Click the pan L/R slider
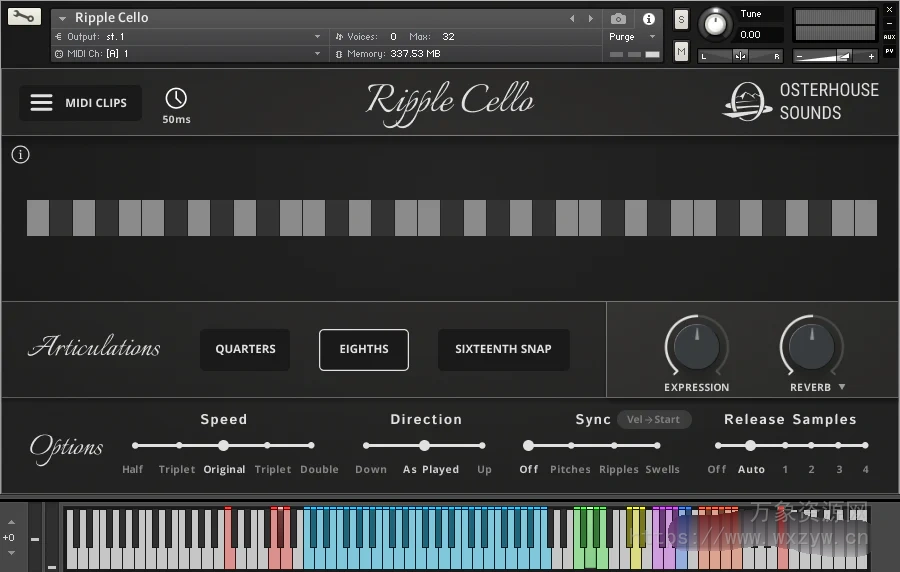The image size is (900, 572). point(740,56)
